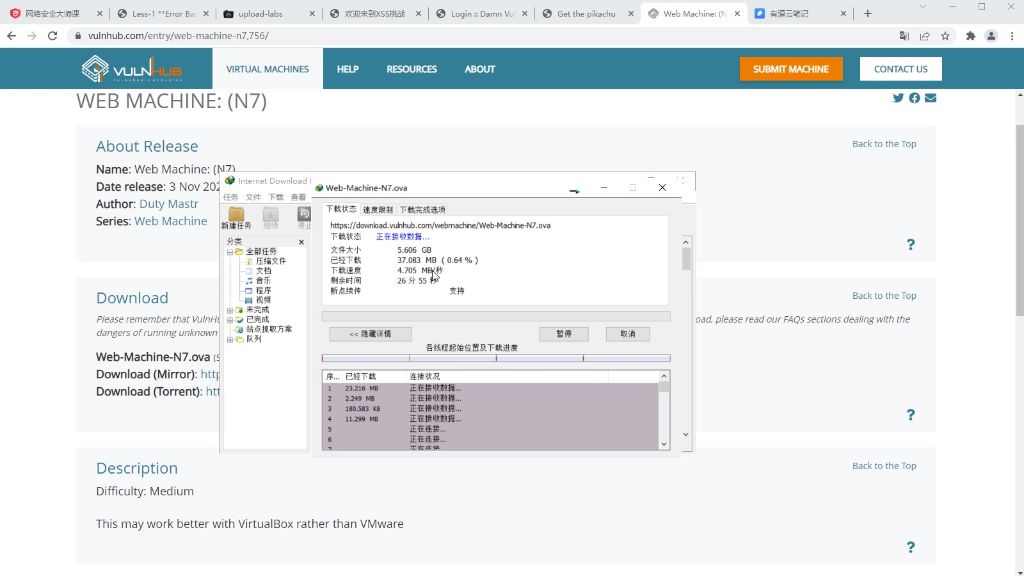Open the VIRTUAL MACHINES nav item
Screen dimensions: 1024x576
(x=268, y=69)
